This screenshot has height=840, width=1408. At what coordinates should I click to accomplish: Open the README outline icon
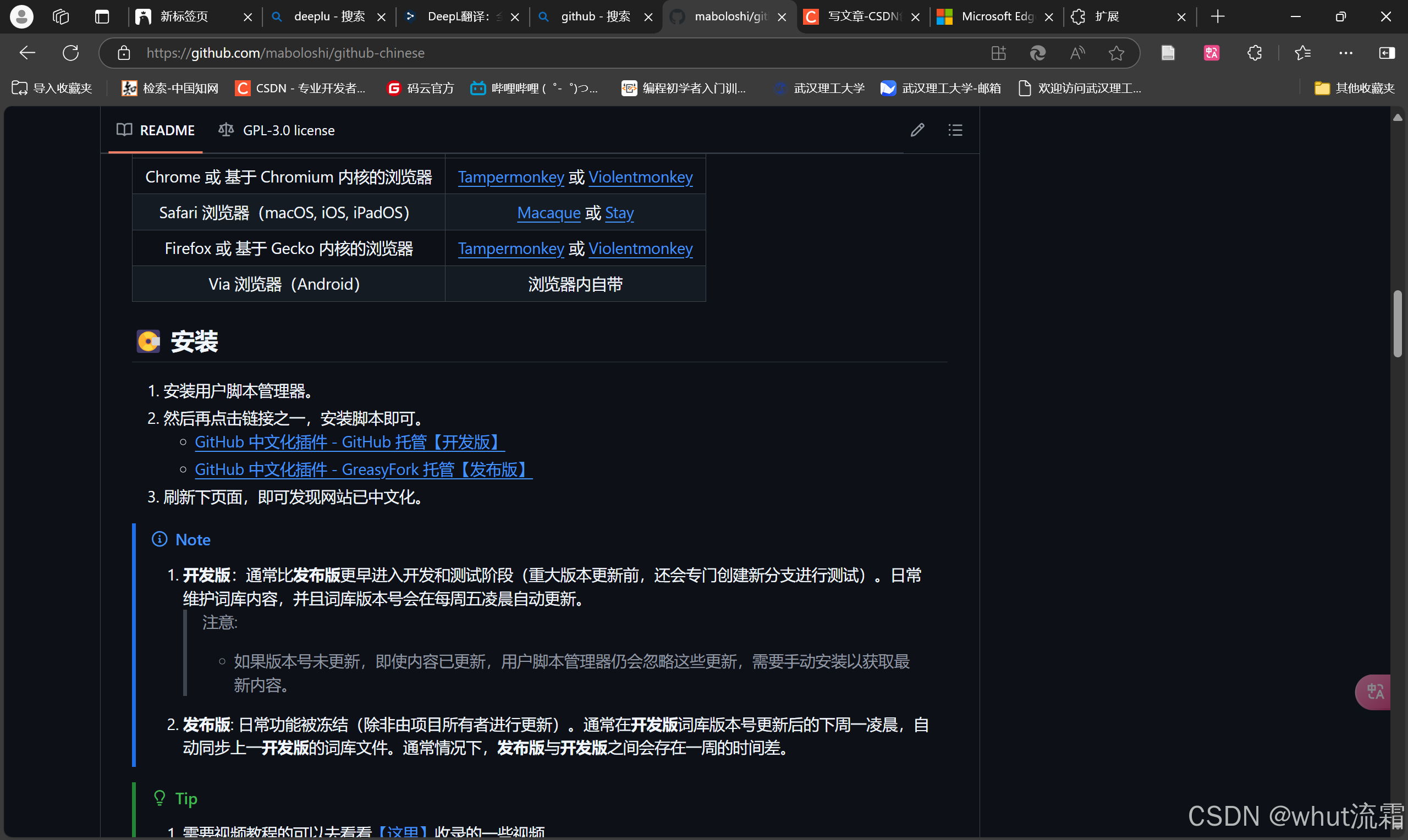pyautogui.click(x=954, y=130)
